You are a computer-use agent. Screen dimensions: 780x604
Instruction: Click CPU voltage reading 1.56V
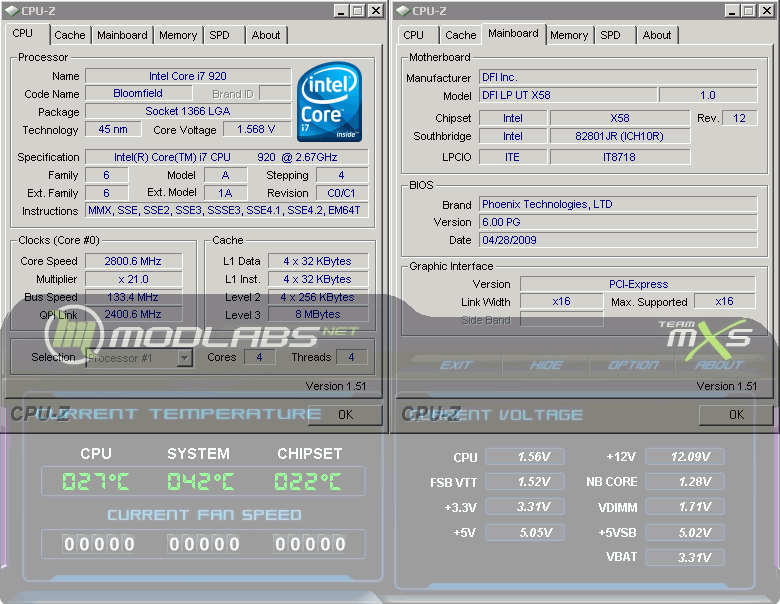pos(525,457)
